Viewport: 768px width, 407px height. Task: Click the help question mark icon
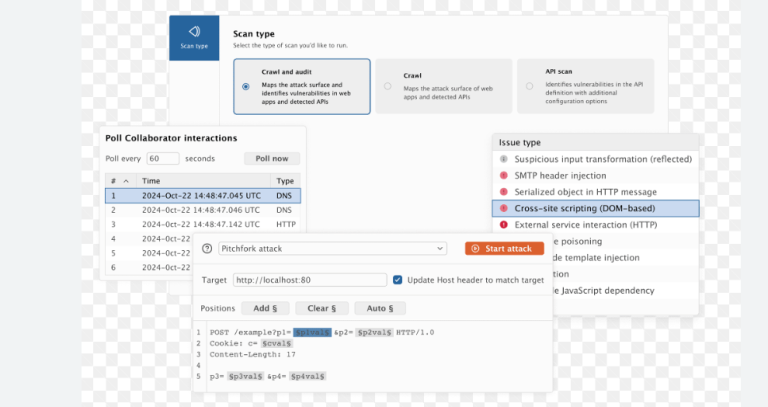207,248
